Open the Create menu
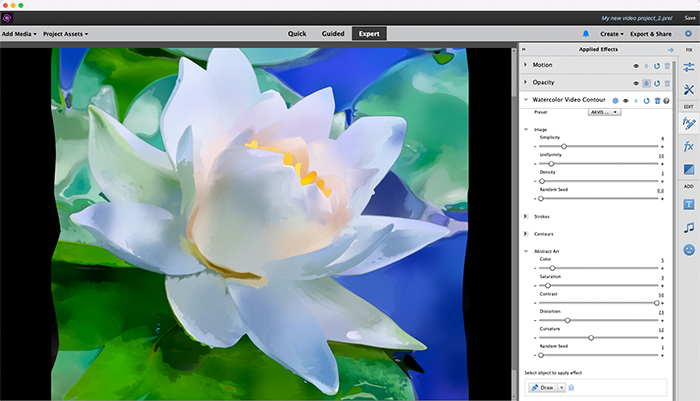The width and height of the screenshot is (700, 401). coord(612,34)
